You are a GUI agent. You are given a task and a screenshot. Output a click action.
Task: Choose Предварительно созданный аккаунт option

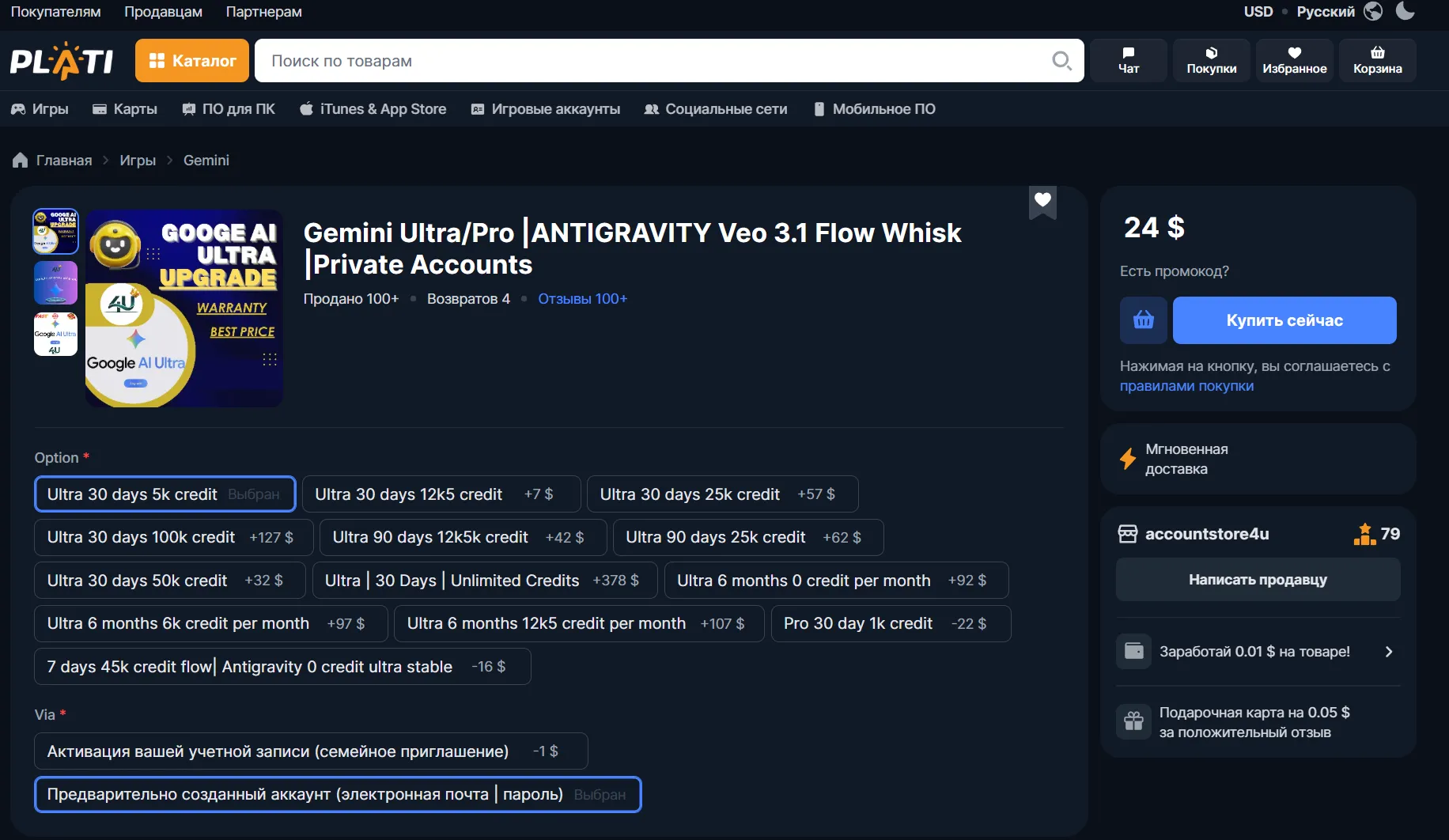[338, 795]
